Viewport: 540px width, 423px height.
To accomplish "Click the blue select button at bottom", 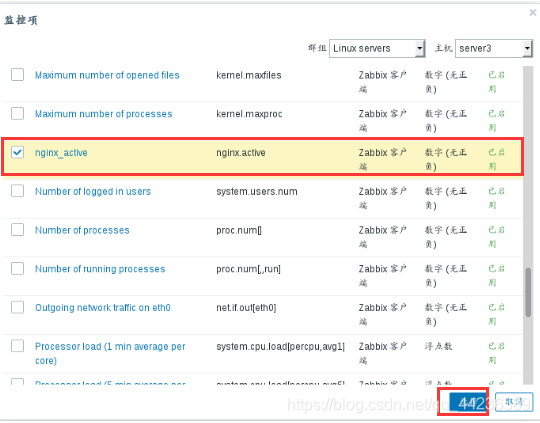I will click(x=468, y=402).
